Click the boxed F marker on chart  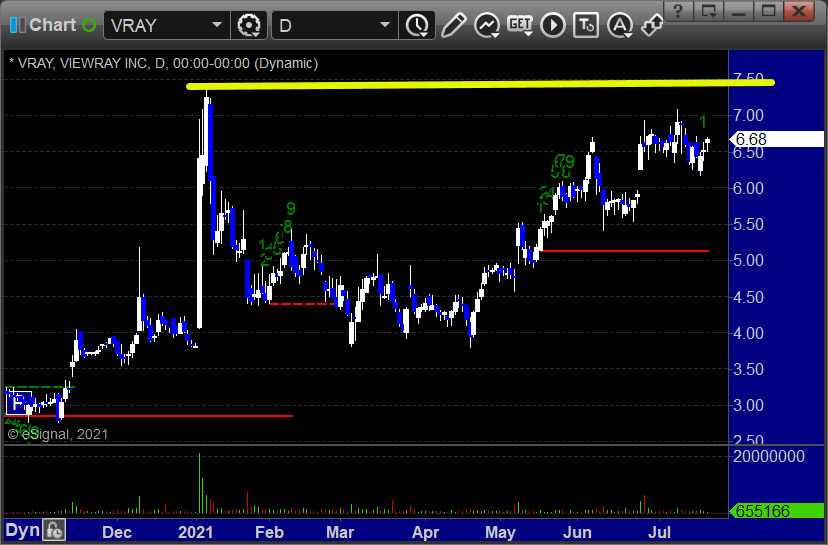pyautogui.click(x=18, y=404)
